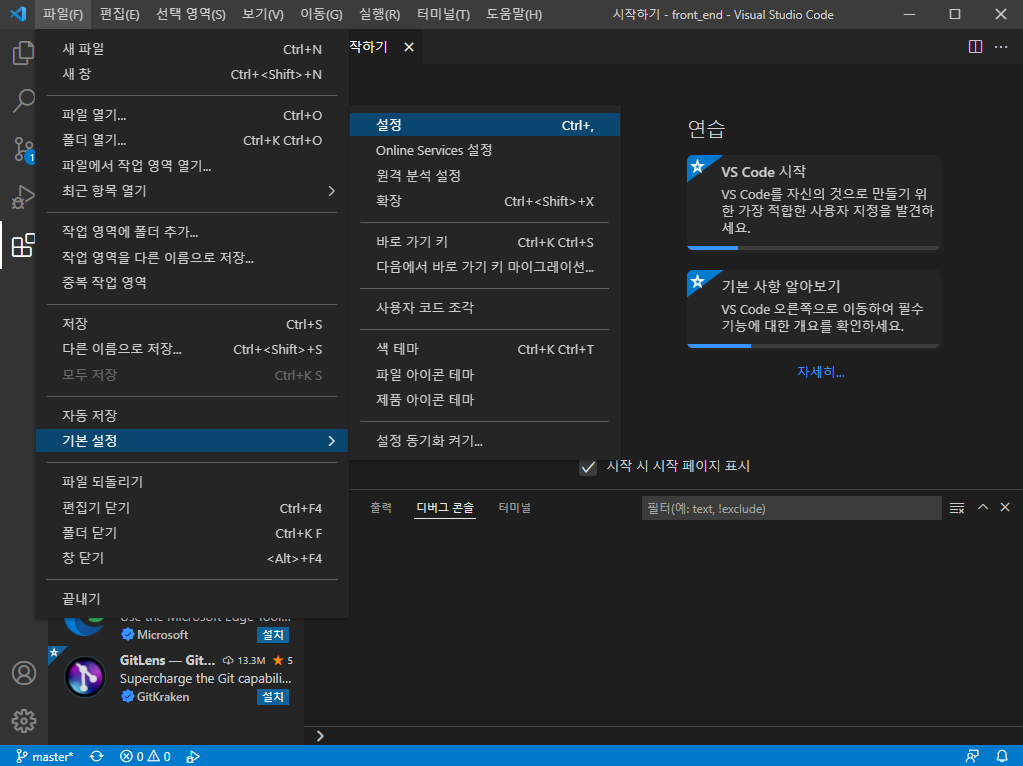Maximize the bottom panel with chevron
The height and width of the screenshot is (766, 1023).
(x=983, y=507)
